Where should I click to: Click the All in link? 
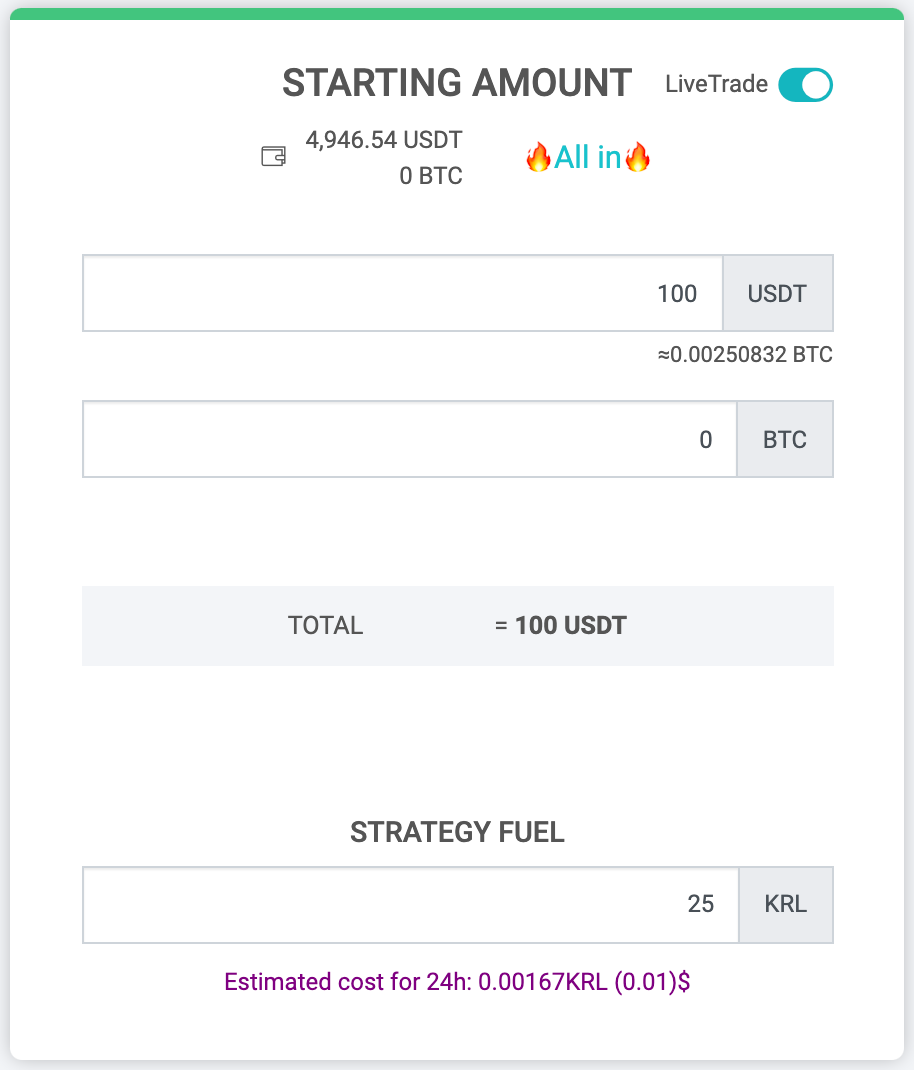tap(588, 158)
